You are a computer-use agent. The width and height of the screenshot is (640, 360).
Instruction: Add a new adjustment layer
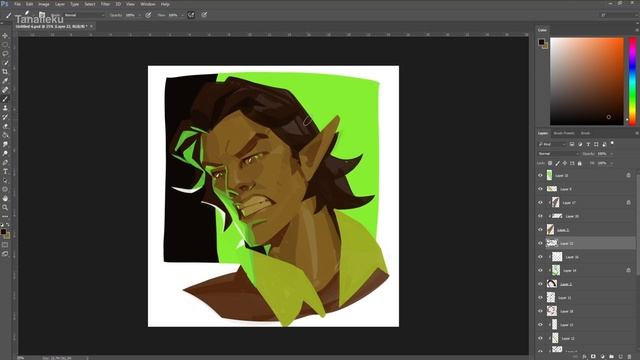[x=602, y=357]
